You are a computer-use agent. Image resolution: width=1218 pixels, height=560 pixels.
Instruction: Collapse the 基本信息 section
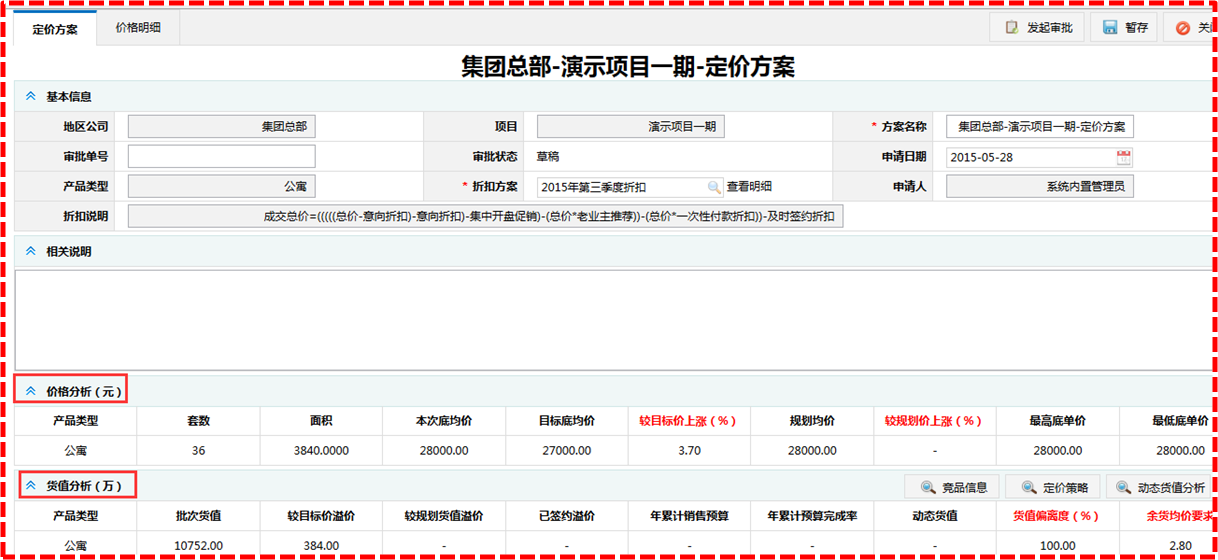31,96
